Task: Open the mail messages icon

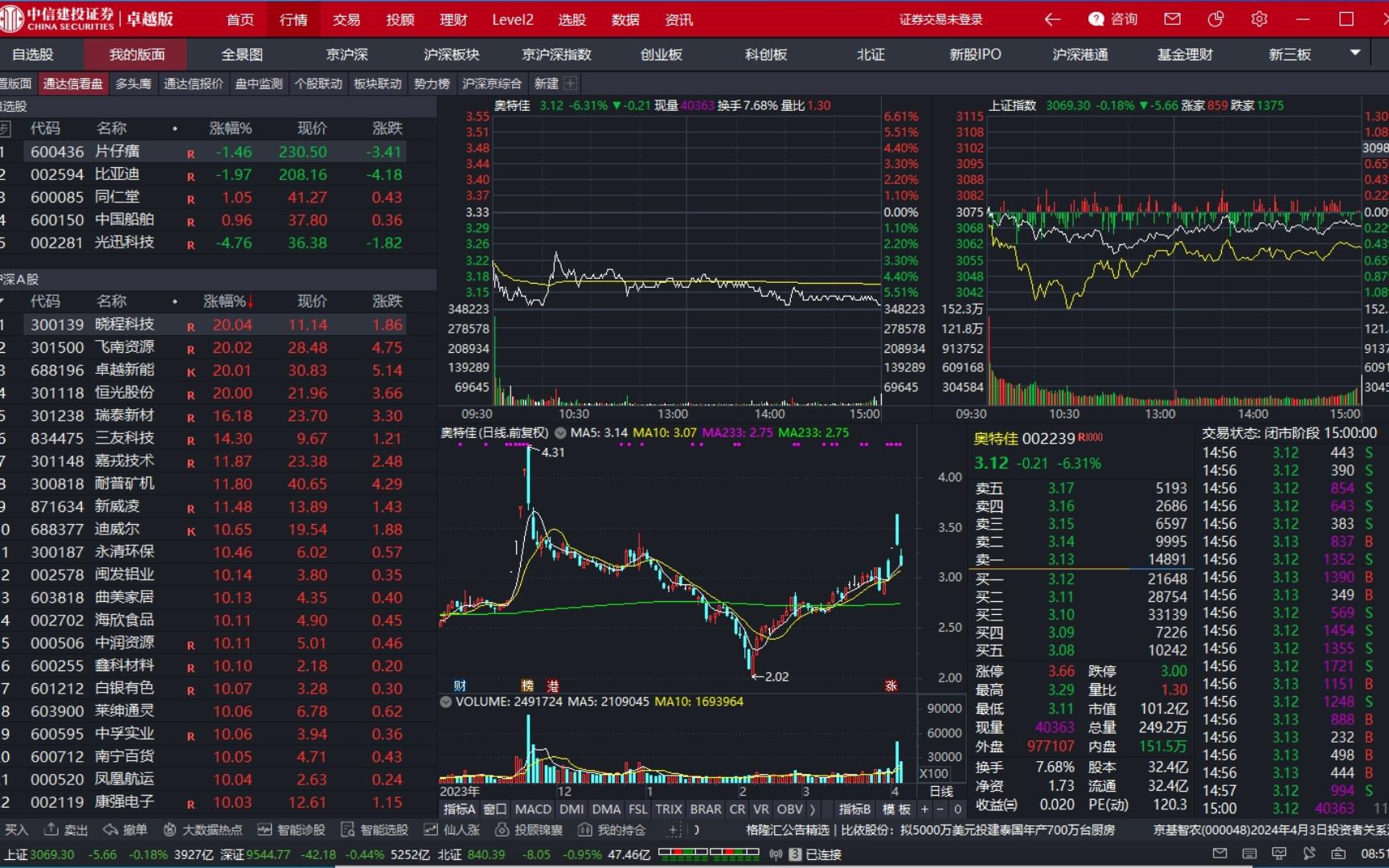Action: (1173, 19)
